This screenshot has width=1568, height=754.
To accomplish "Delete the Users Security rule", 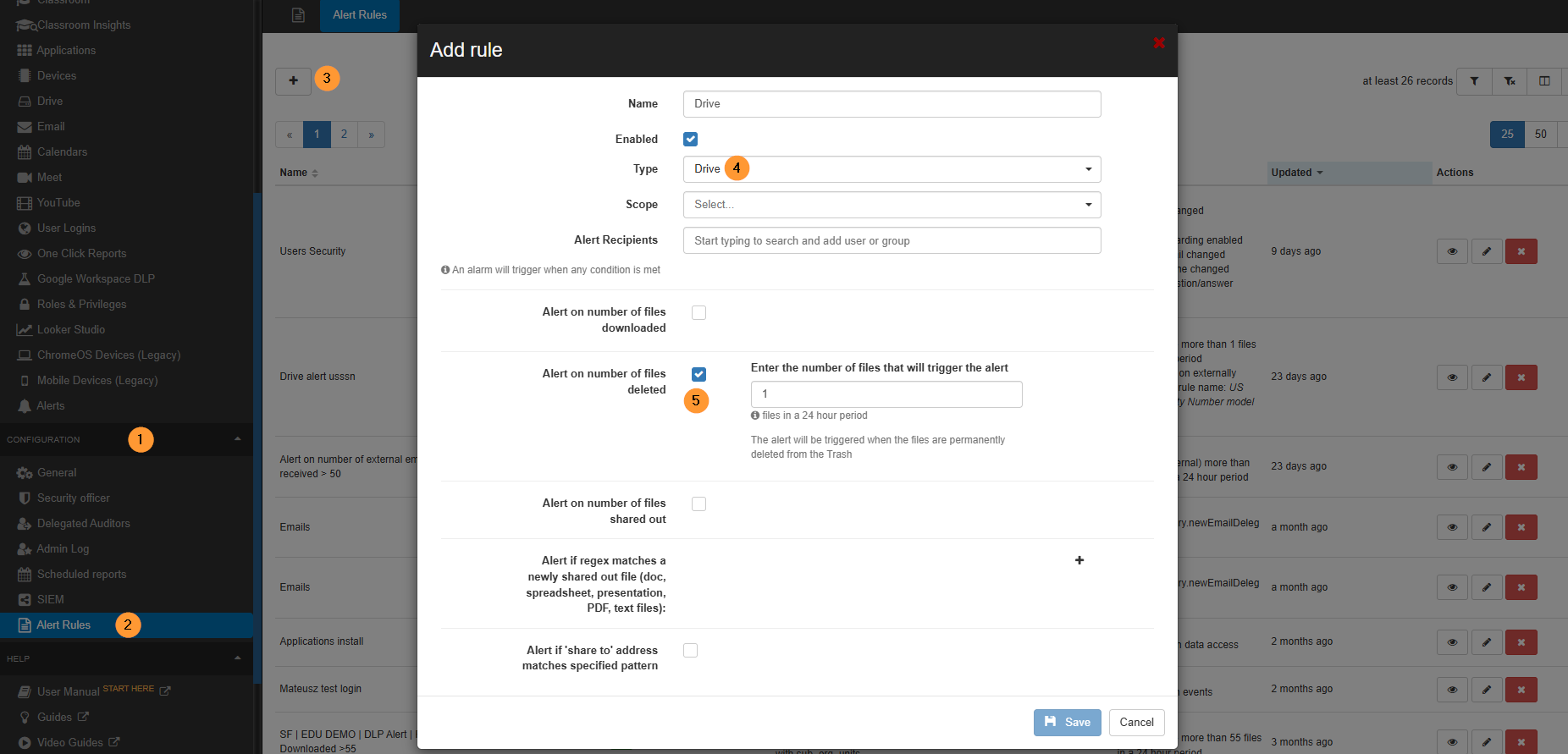I will click(1521, 251).
